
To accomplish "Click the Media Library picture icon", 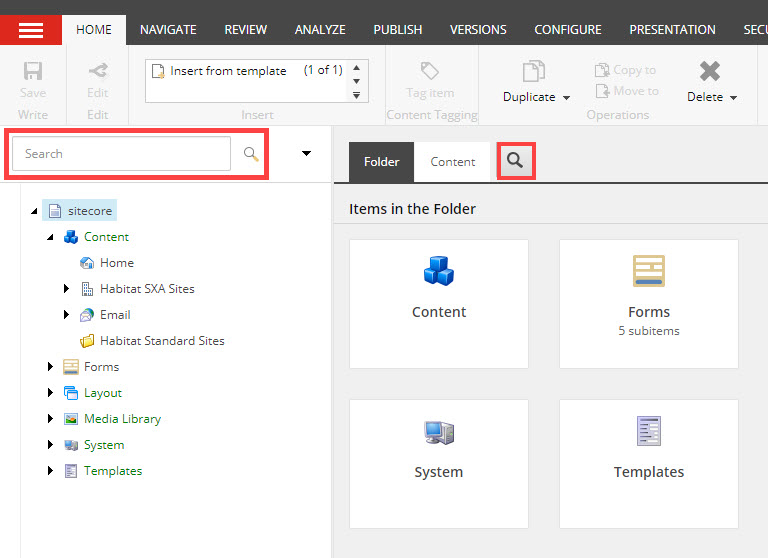I will coord(71,419).
